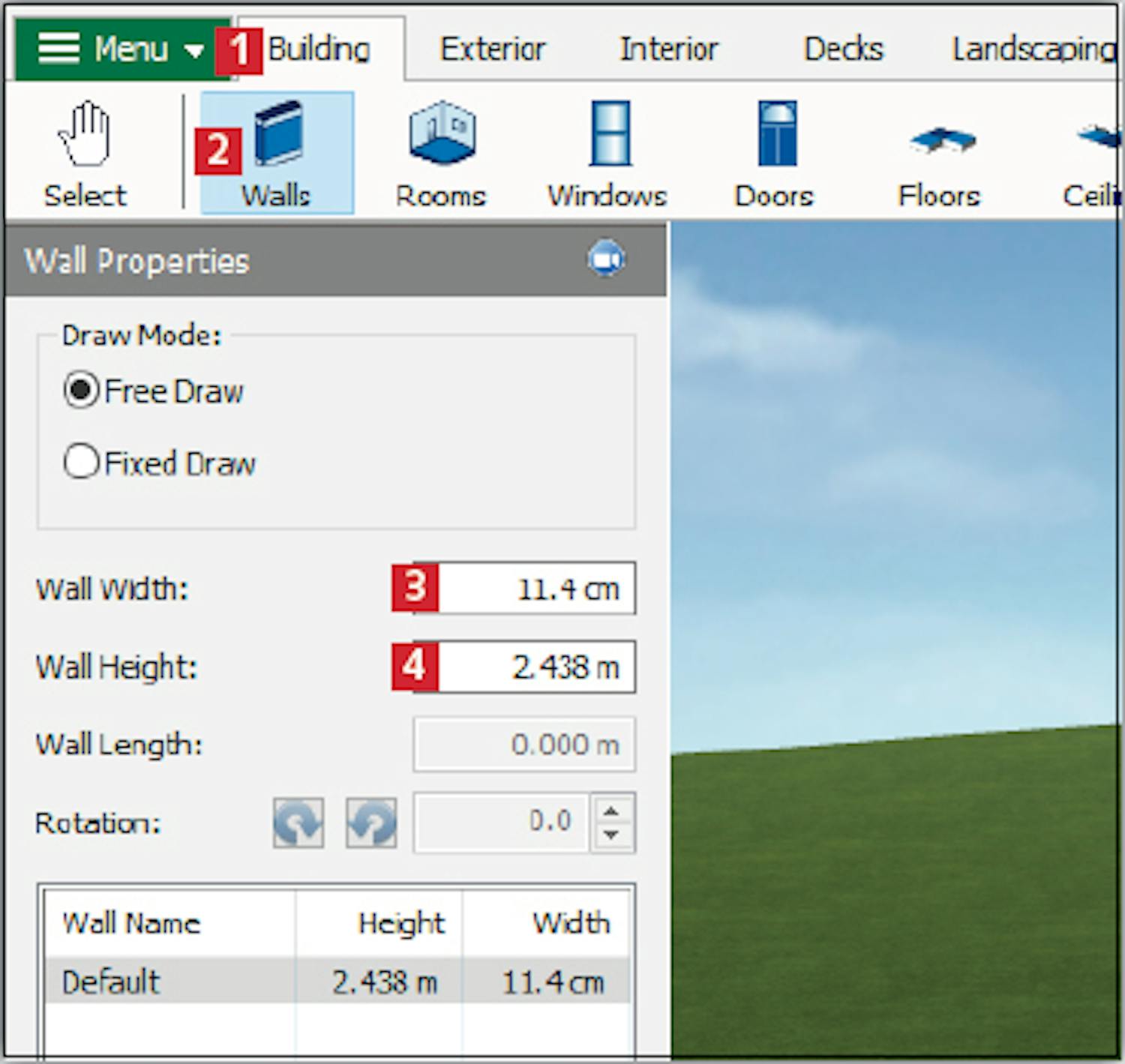Switch to the Exterior tab
The height and width of the screenshot is (1064, 1125).
pos(493,49)
